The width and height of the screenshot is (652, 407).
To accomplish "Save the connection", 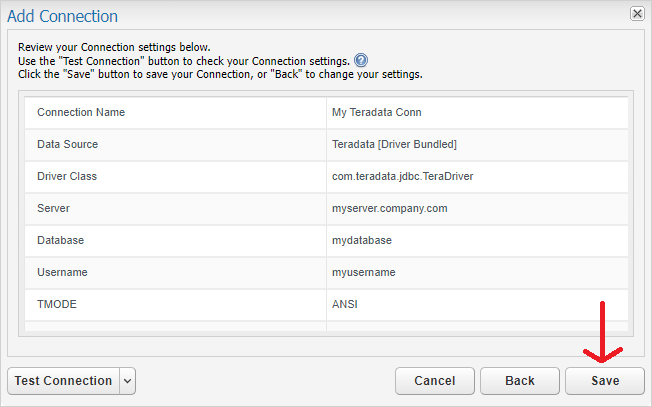I will pyautogui.click(x=605, y=381).
